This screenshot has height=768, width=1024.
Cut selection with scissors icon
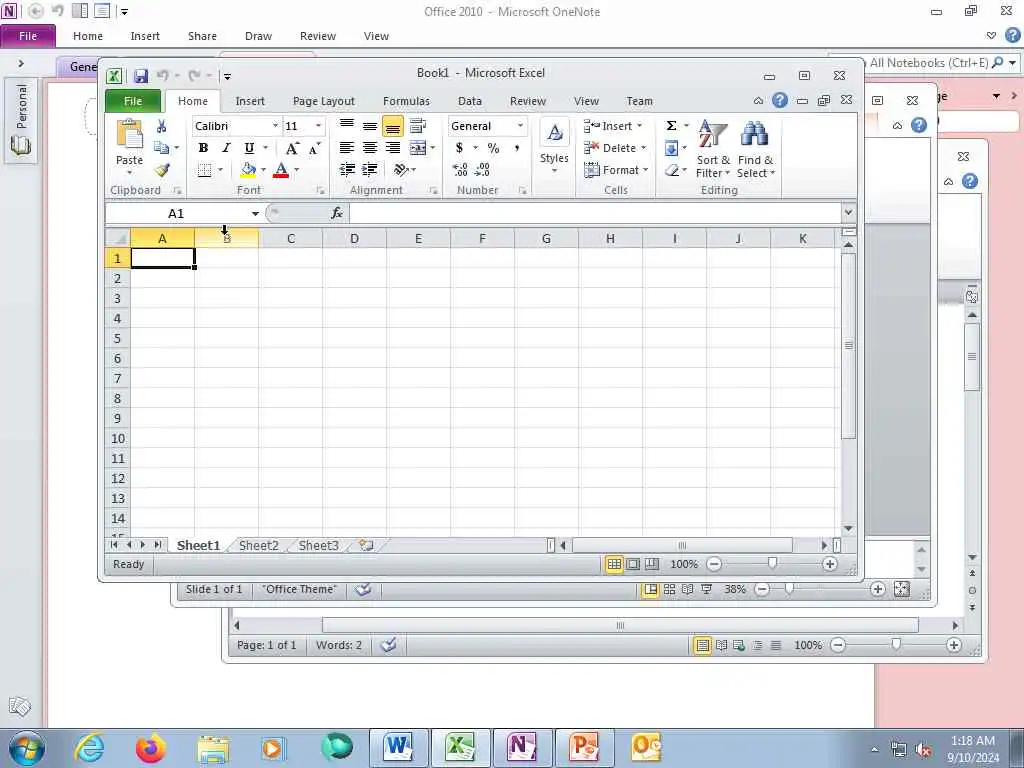(161, 126)
